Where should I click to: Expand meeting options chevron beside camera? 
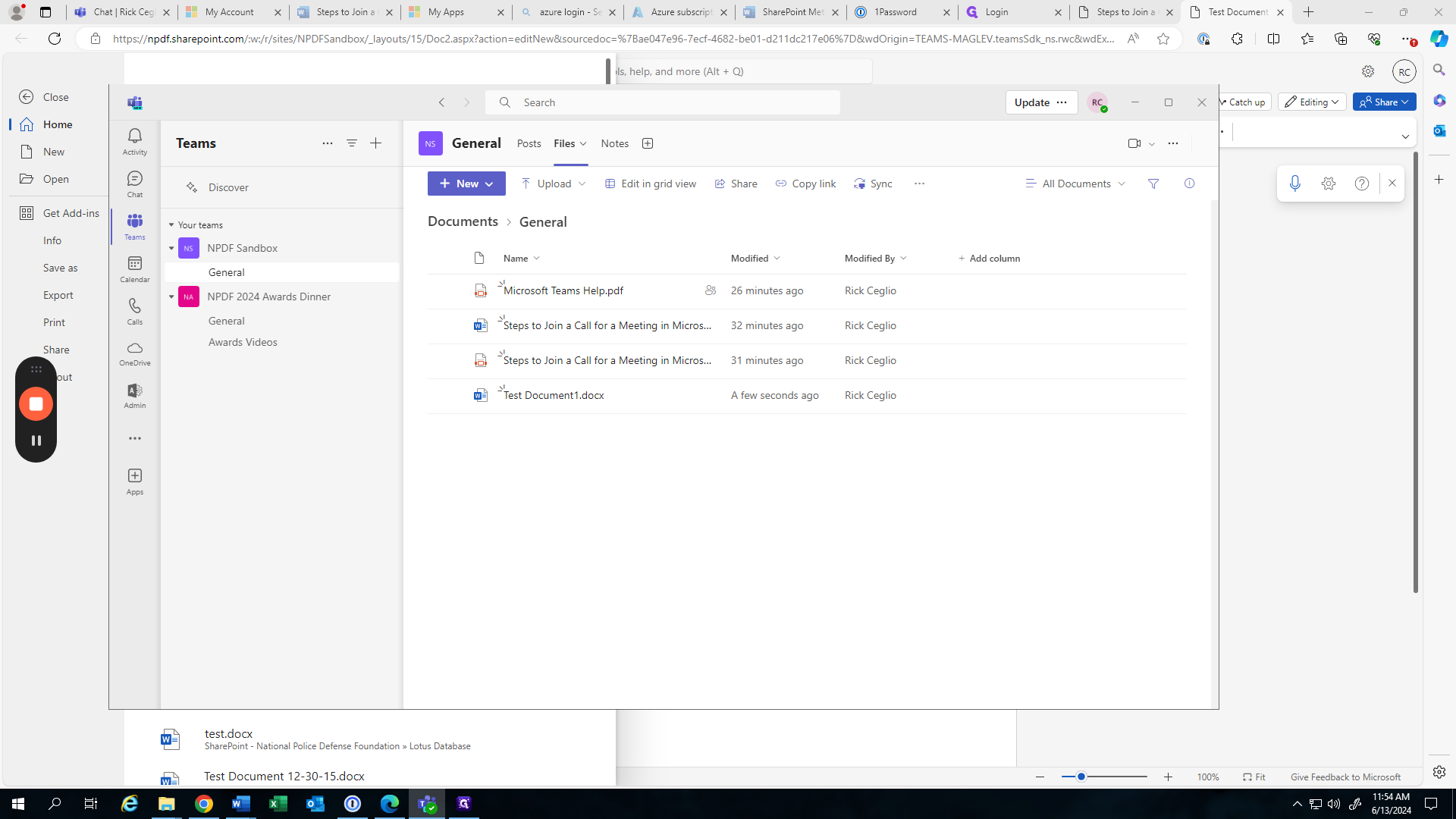coord(1152,144)
